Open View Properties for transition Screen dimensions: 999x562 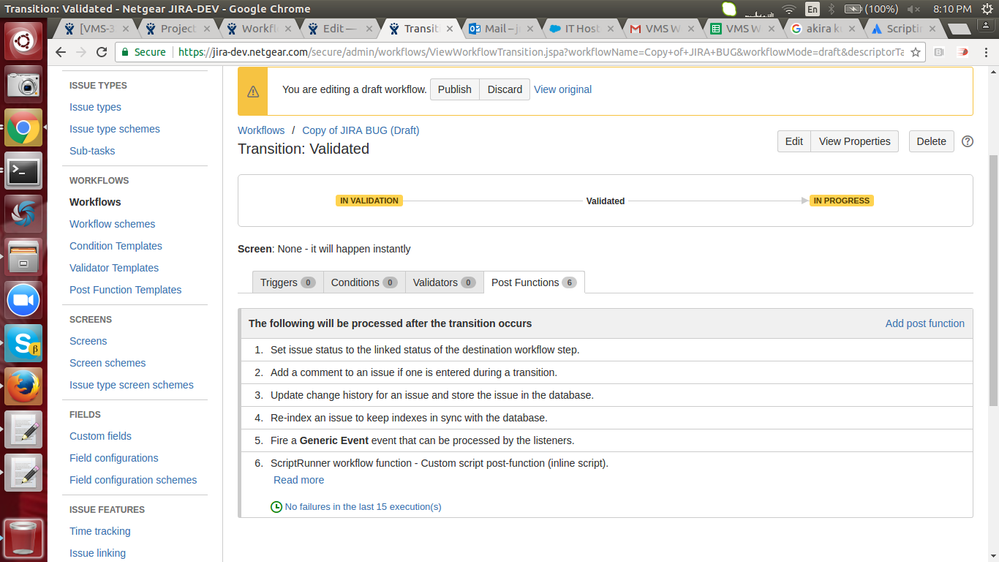[854, 141]
